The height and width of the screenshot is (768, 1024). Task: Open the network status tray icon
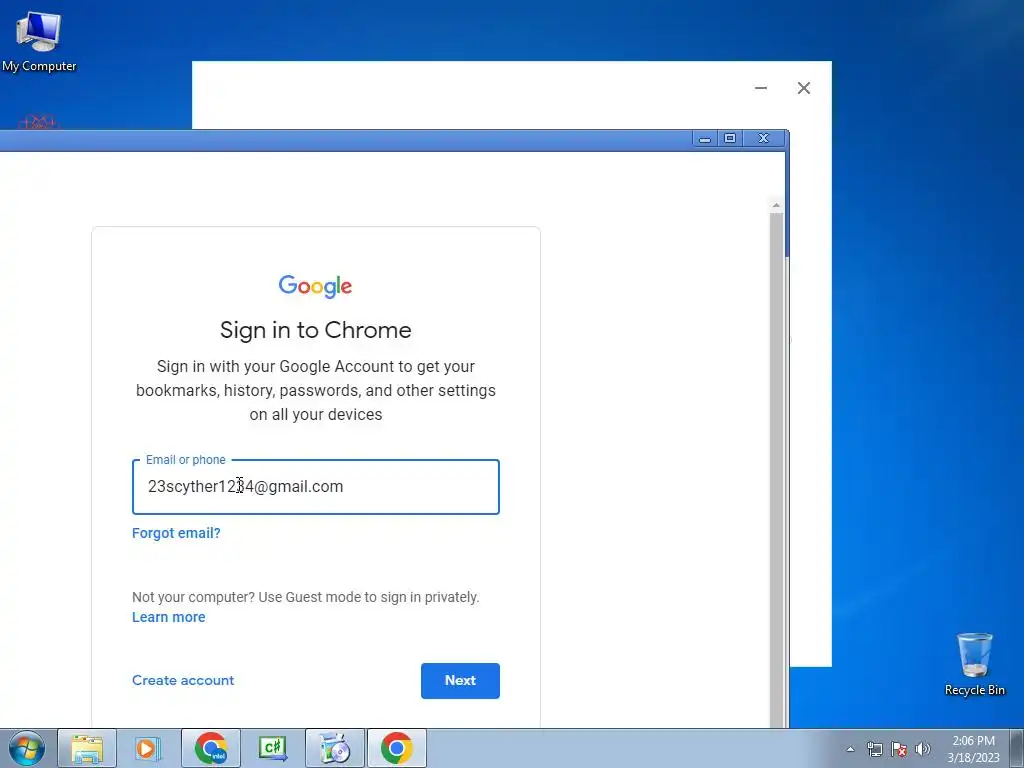(x=874, y=749)
